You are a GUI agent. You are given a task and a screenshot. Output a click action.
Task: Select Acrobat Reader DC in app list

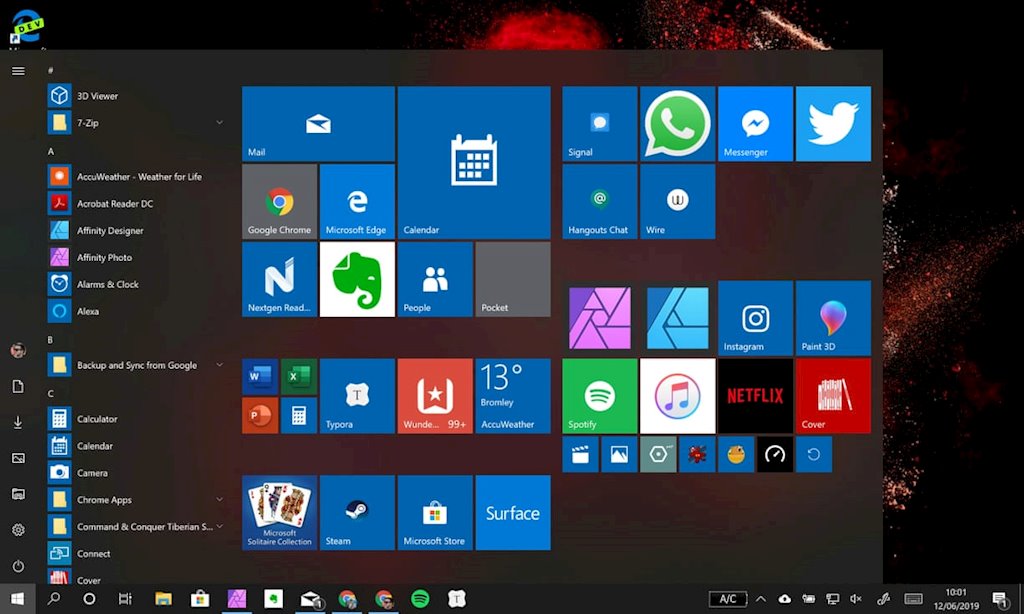[114, 204]
